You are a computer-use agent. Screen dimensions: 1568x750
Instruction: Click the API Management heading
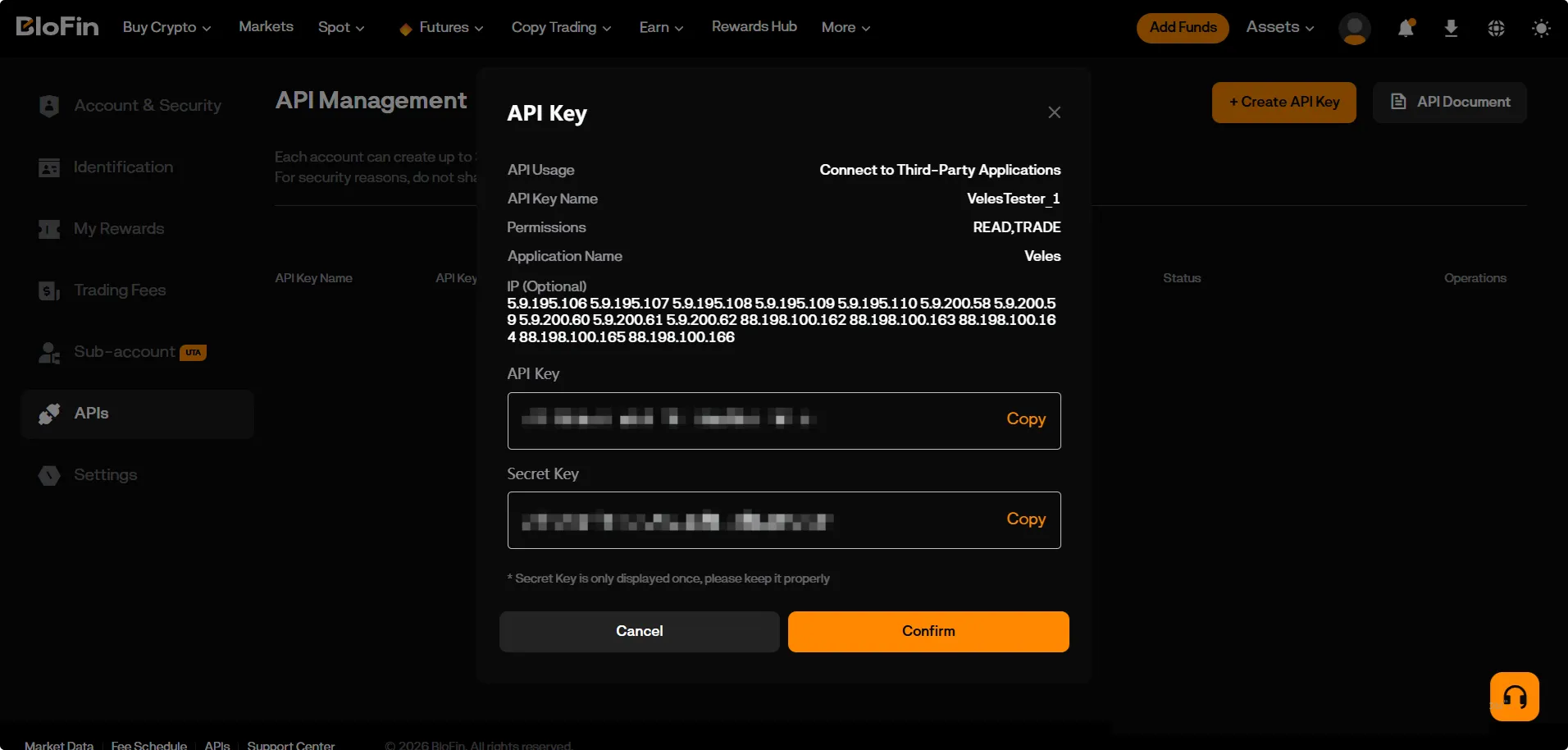pyautogui.click(x=371, y=100)
